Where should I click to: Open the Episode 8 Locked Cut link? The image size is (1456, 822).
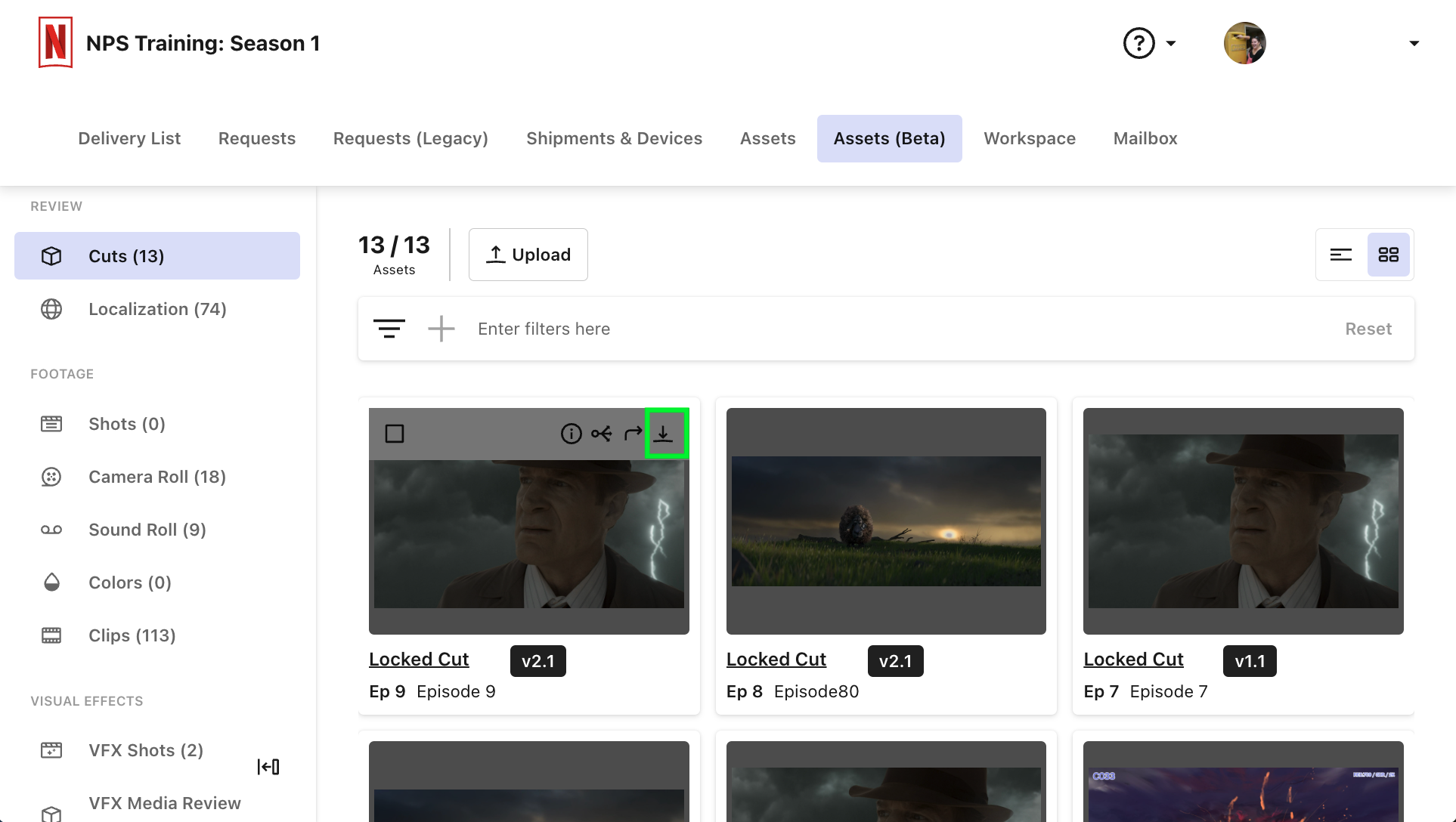point(776,659)
